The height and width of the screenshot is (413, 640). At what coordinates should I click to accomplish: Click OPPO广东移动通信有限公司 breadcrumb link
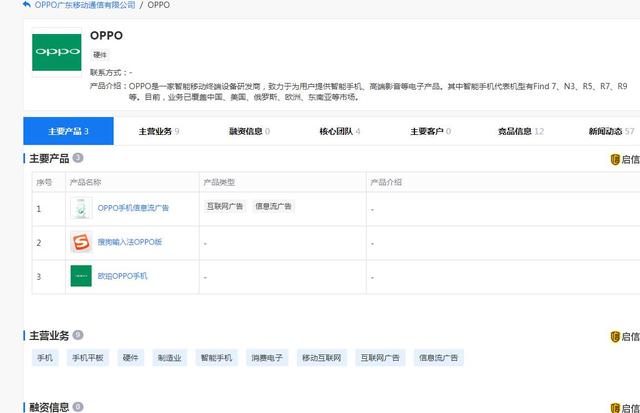[x=85, y=6]
